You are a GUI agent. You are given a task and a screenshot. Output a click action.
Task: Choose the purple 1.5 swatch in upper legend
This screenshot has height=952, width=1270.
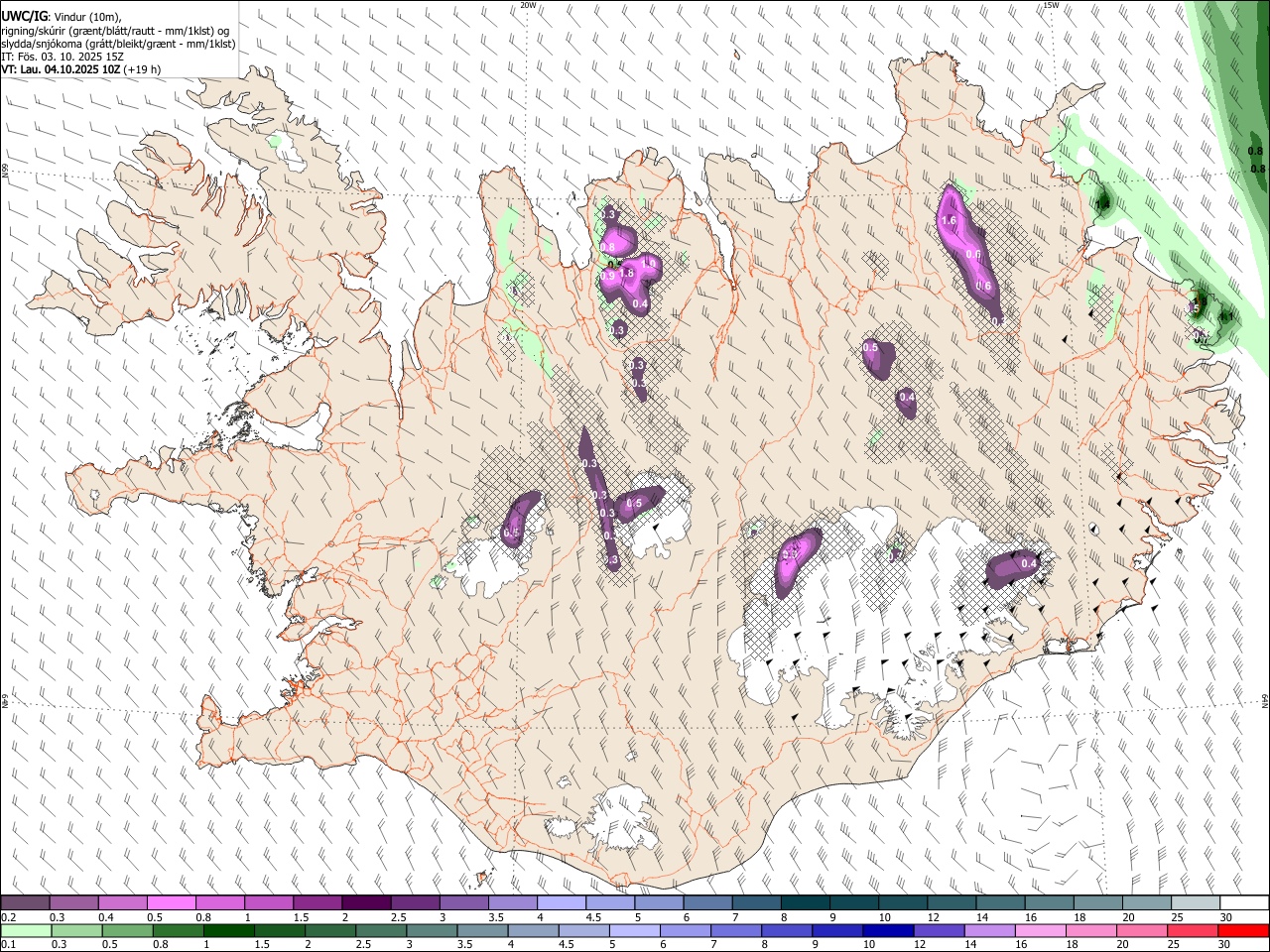pos(317,903)
